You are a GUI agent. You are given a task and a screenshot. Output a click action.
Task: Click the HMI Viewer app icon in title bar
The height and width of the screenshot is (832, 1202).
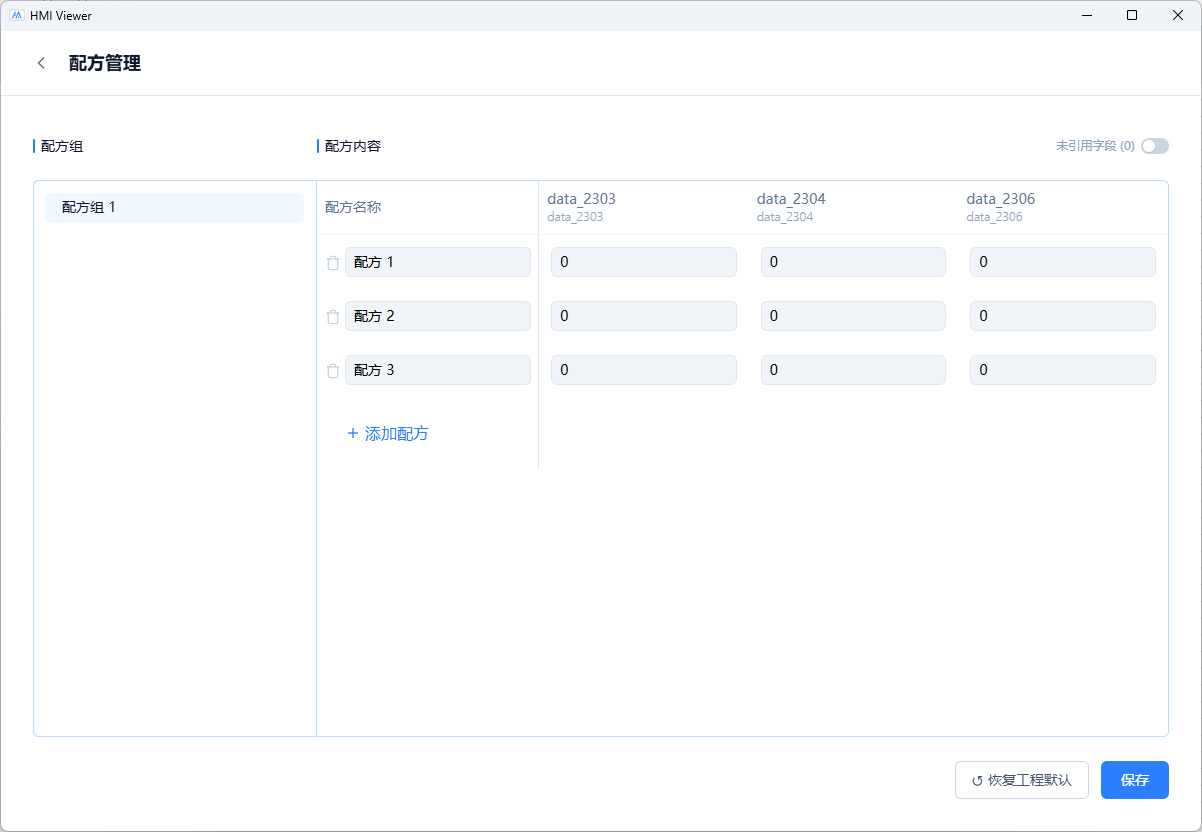click(17, 15)
